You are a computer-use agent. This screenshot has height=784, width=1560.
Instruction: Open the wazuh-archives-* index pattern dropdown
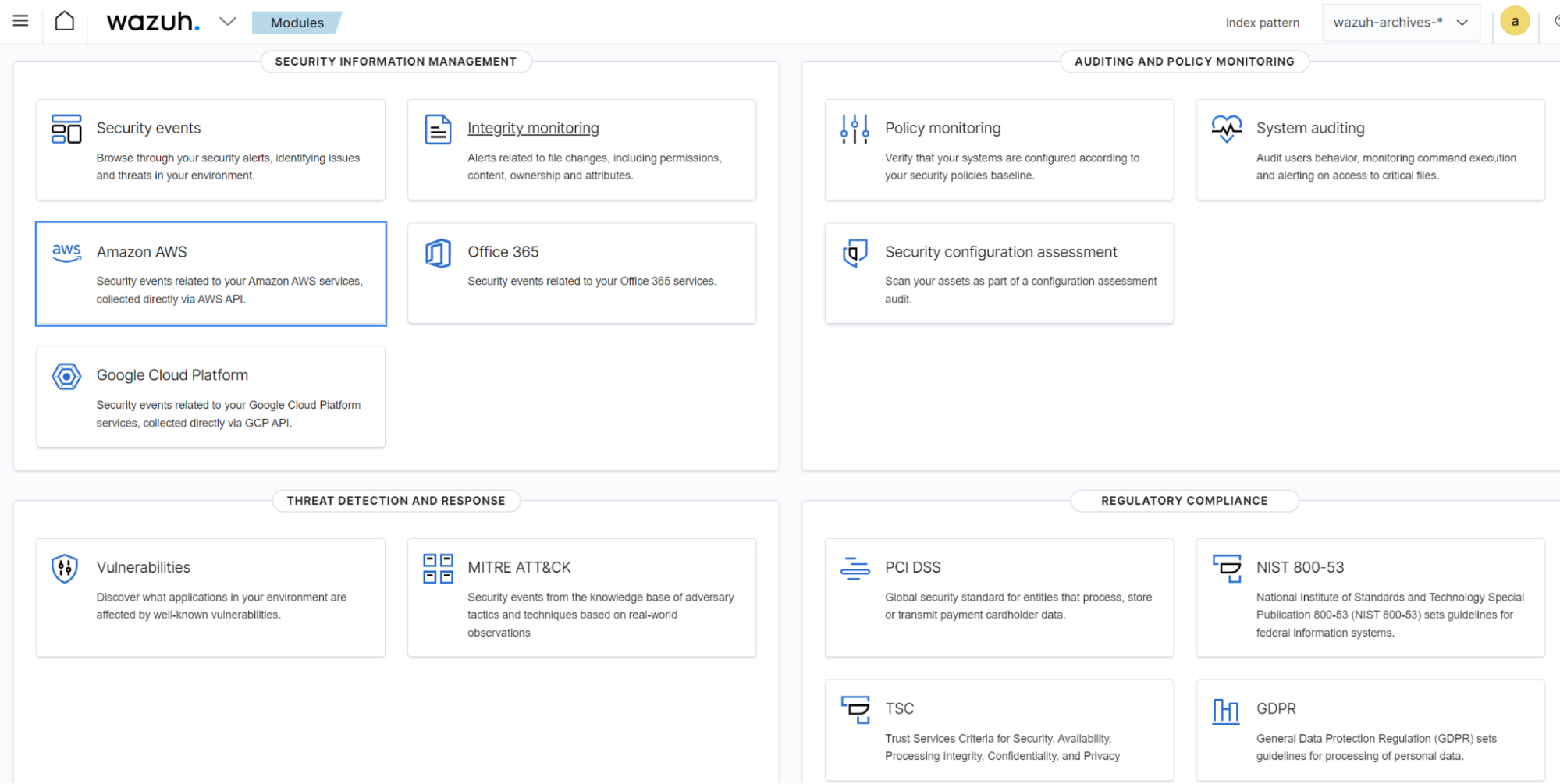1401,22
